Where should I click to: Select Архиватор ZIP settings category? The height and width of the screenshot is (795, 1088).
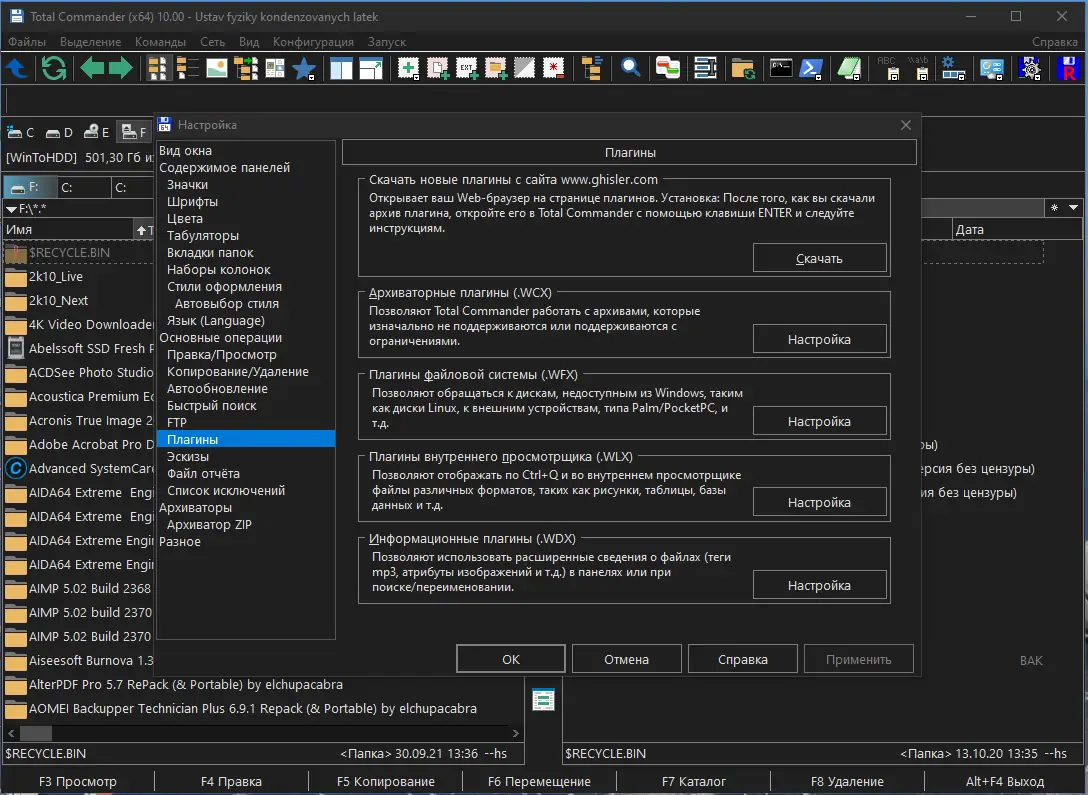pyautogui.click(x=209, y=524)
